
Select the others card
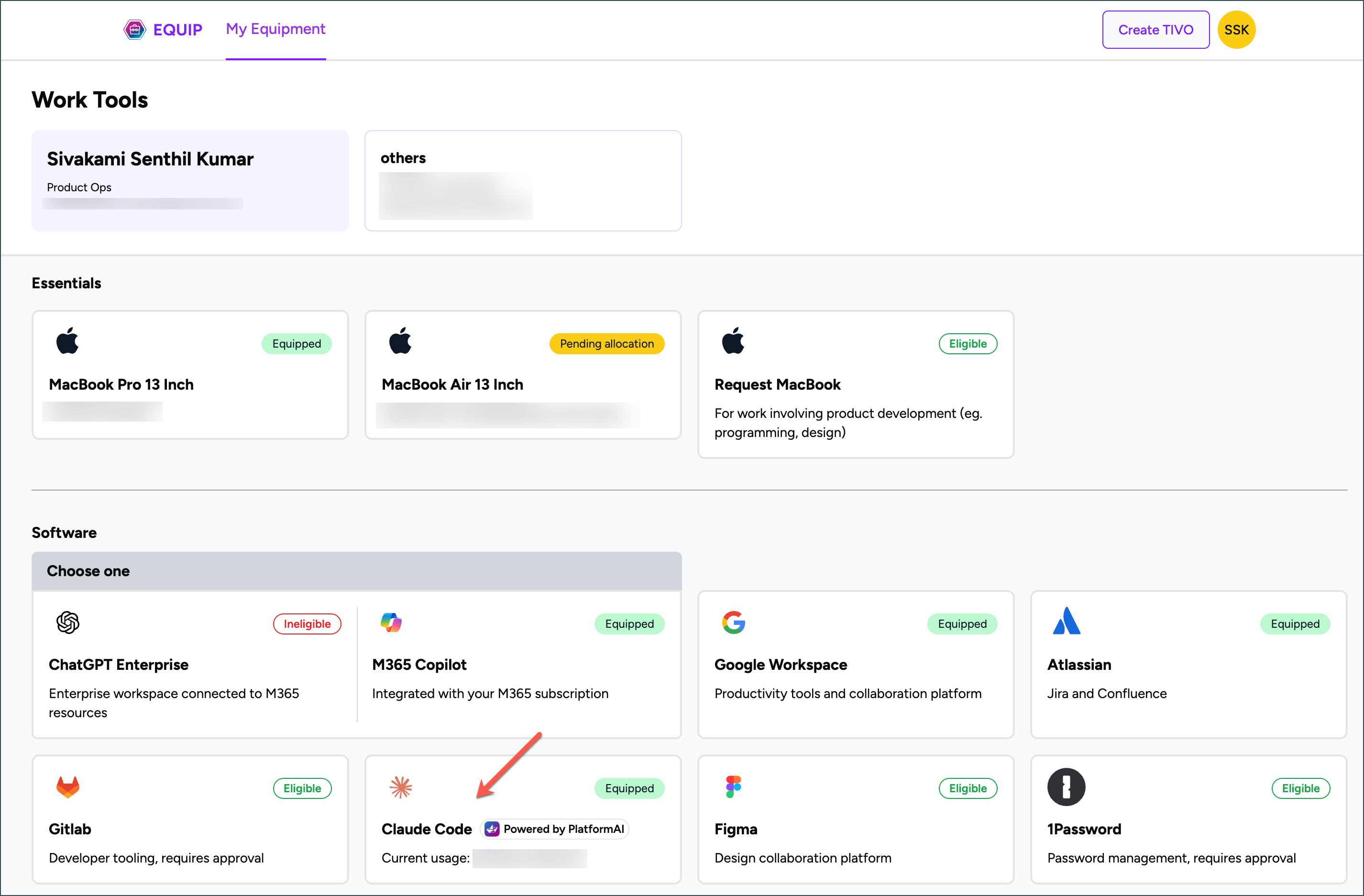[x=523, y=180]
